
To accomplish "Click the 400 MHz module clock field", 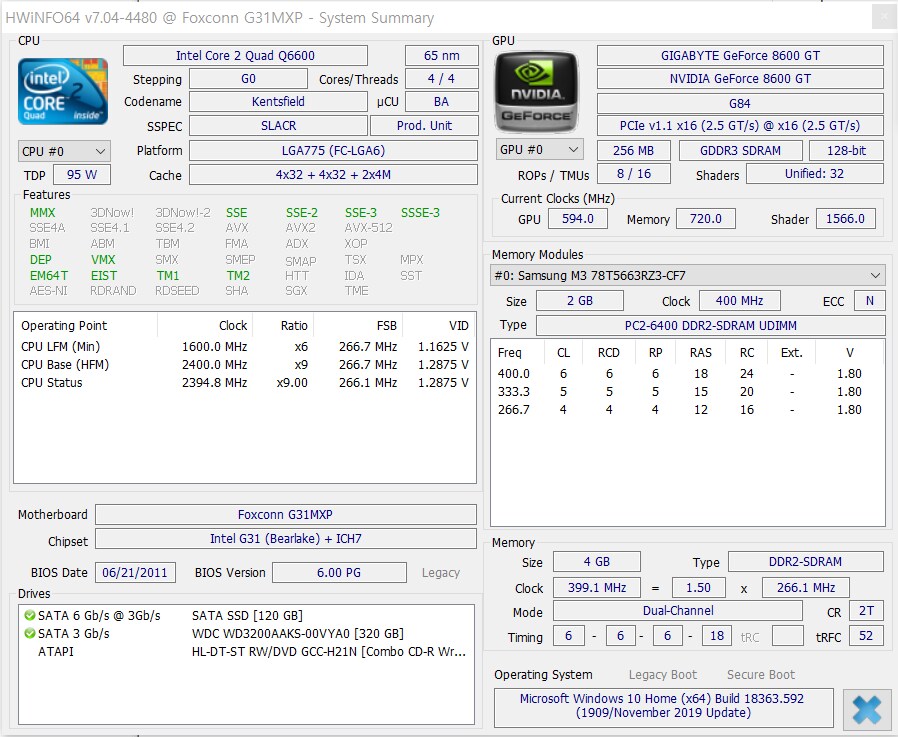I will point(739,301).
